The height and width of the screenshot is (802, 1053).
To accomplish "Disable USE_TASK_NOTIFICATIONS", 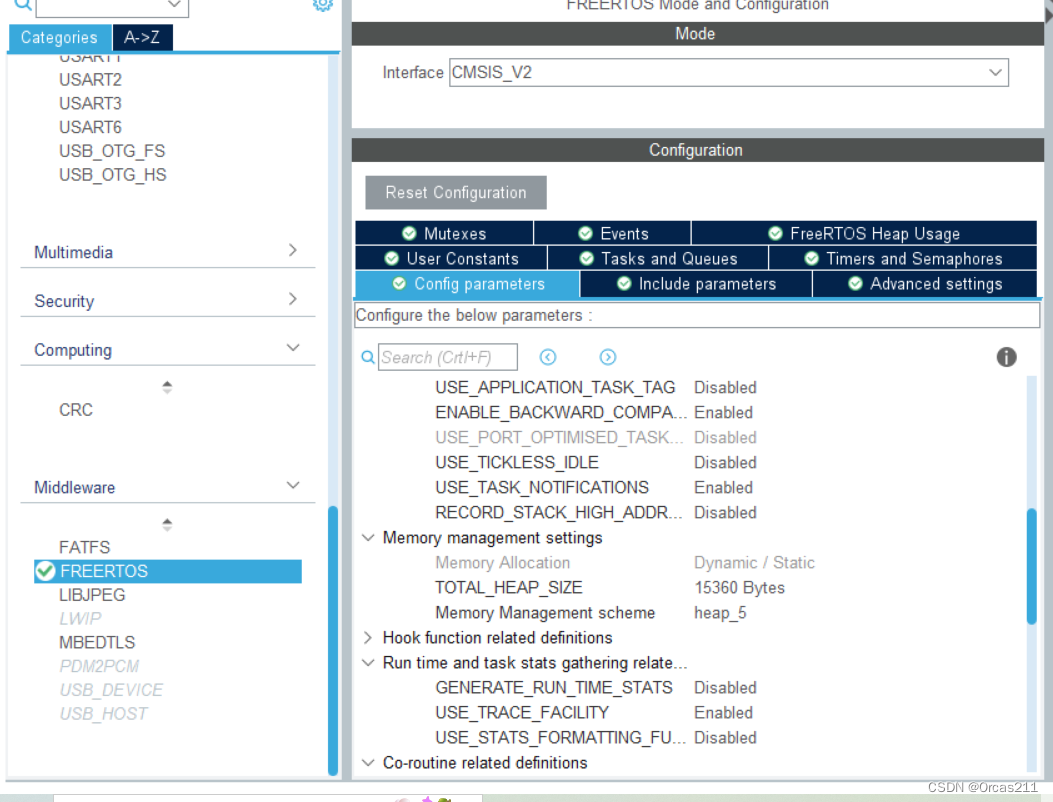I will tap(723, 487).
